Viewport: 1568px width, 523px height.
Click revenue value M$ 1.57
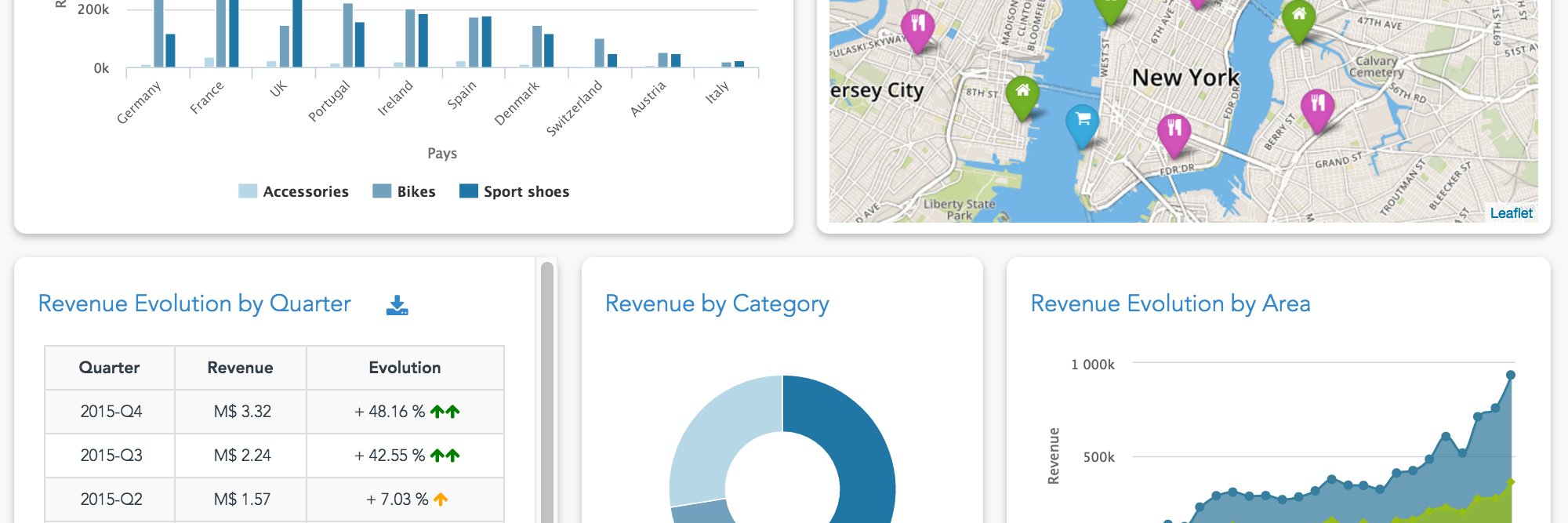[x=242, y=499]
